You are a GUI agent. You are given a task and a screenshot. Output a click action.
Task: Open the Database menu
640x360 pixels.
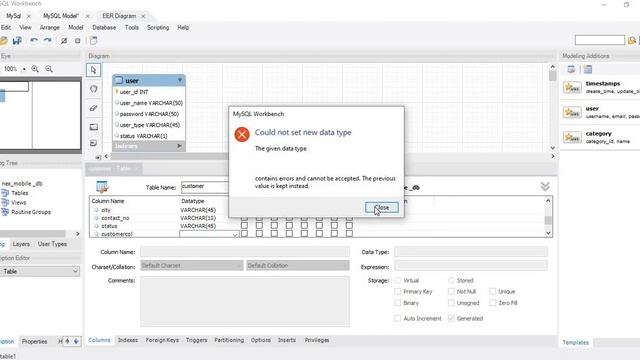[x=104, y=27]
